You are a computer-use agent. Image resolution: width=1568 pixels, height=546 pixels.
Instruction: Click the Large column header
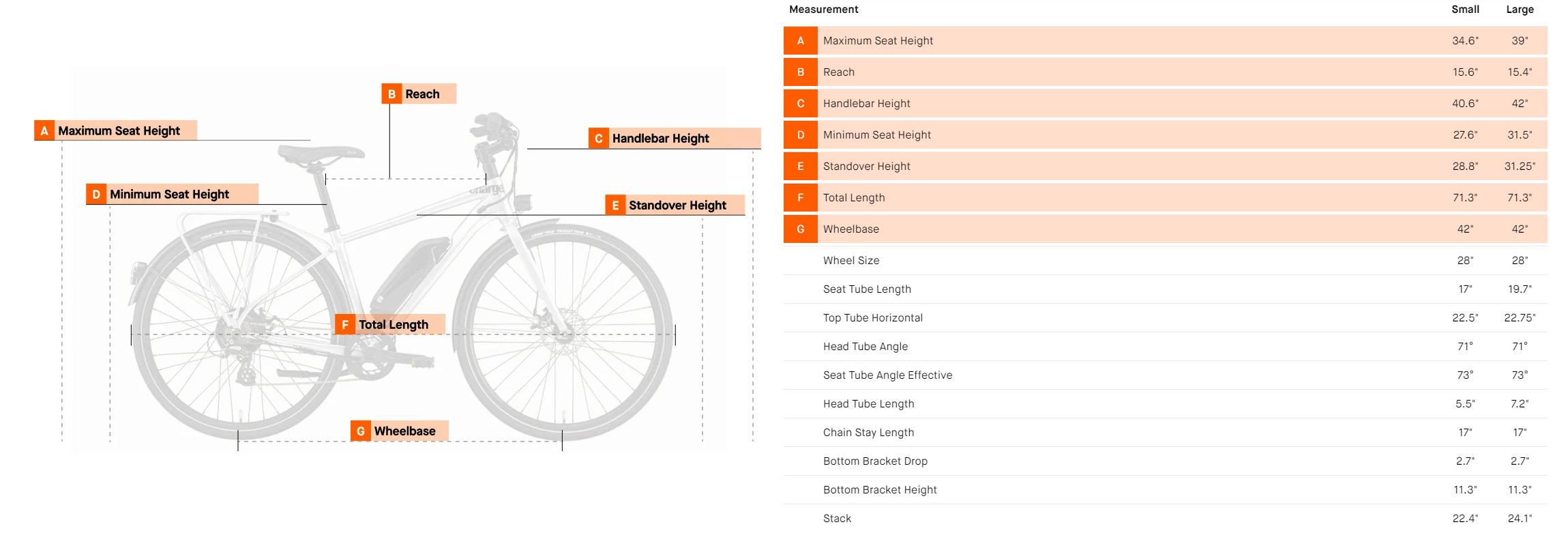pos(1520,10)
